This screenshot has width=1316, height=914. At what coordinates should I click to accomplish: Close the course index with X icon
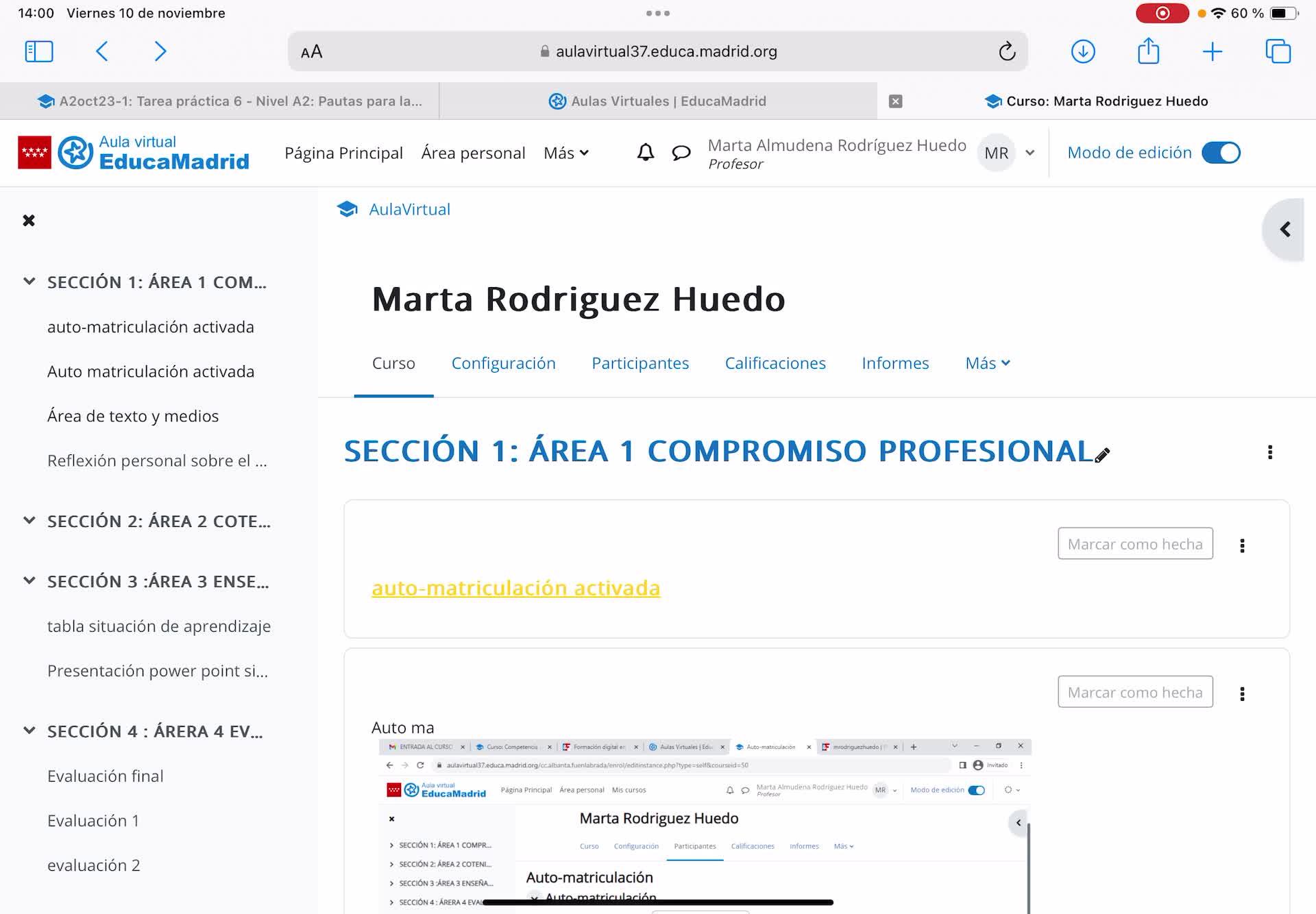click(29, 221)
